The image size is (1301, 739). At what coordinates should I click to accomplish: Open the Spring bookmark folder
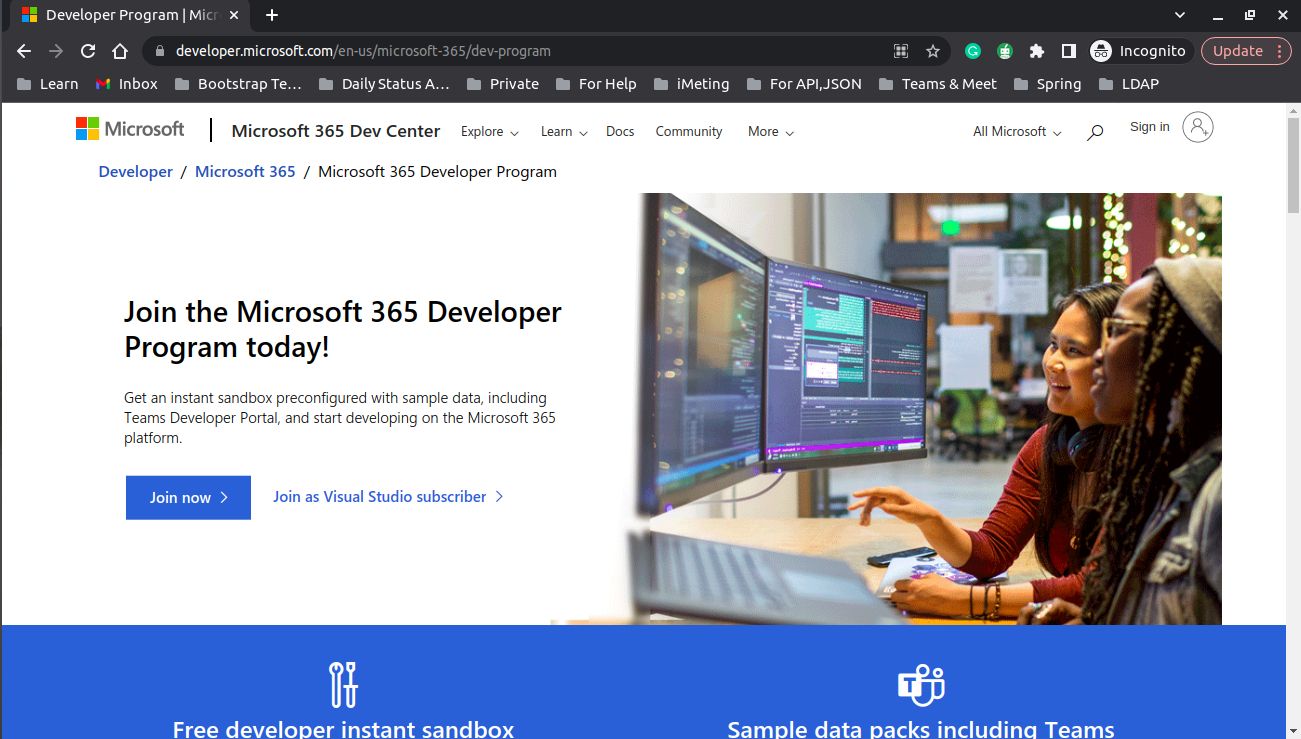tap(1047, 84)
